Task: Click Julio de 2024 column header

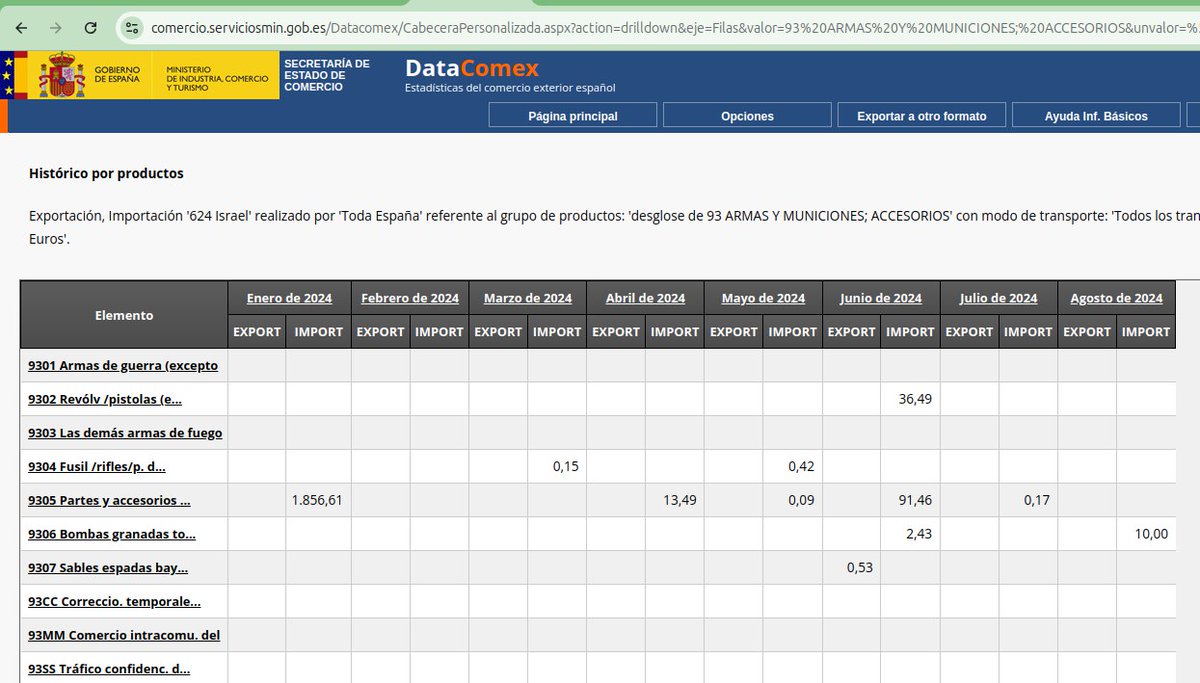Action: [x=999, y=298]
